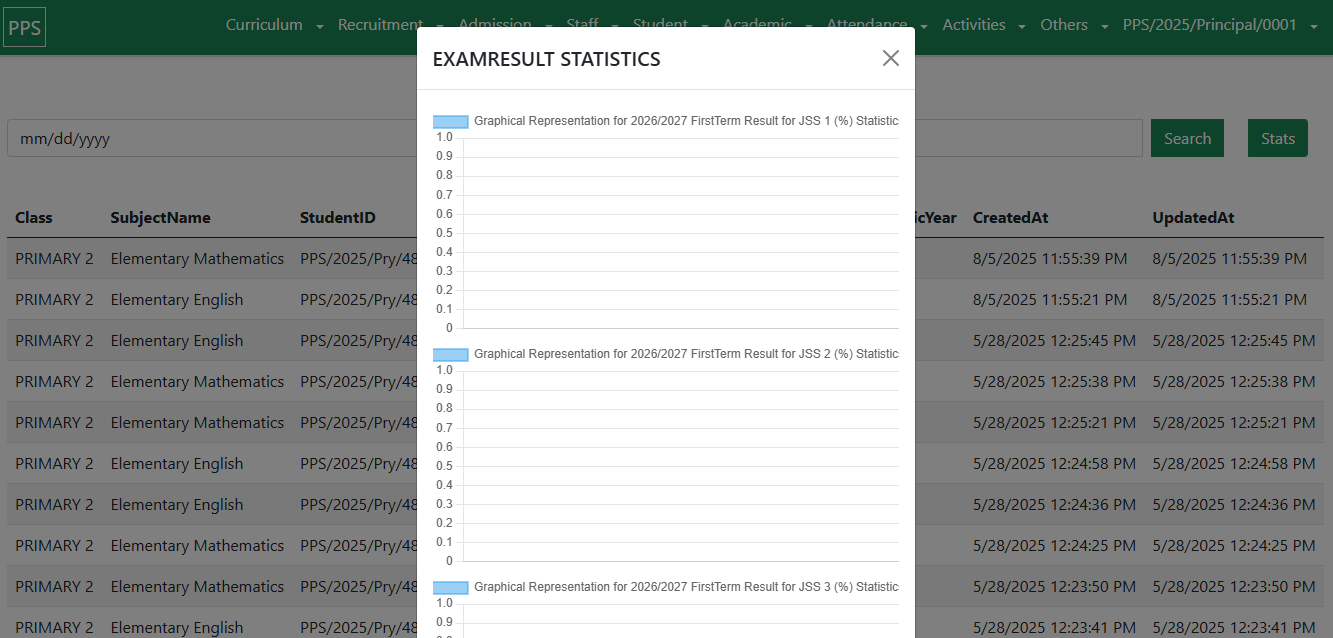Image resolution: width=1333 pixels, height=638 pixels.
Task: Toggle JSS 3 chart legend swatch
Action: click(450, 588)
